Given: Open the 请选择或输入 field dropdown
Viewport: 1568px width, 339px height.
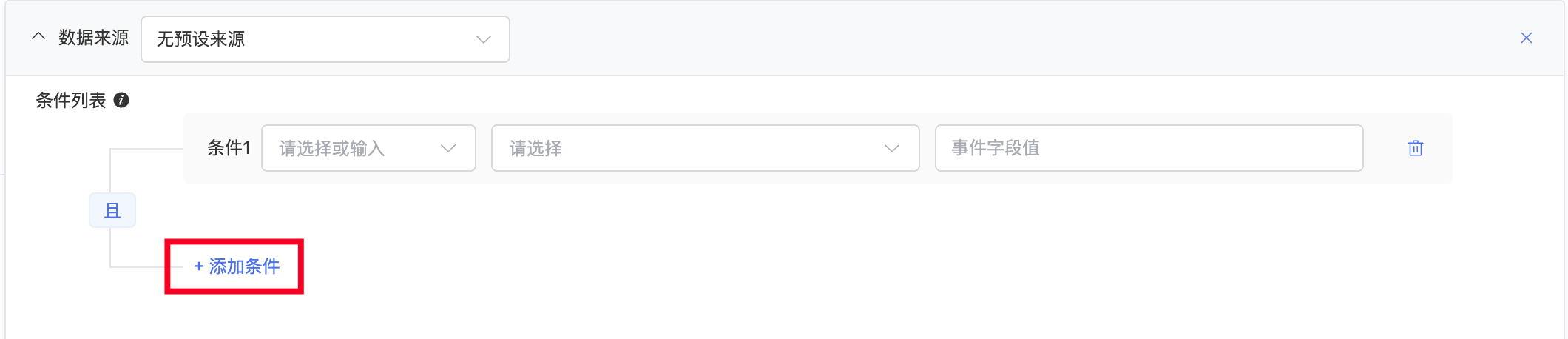Looking at the screenshot, I should click(x=368, y=148).
